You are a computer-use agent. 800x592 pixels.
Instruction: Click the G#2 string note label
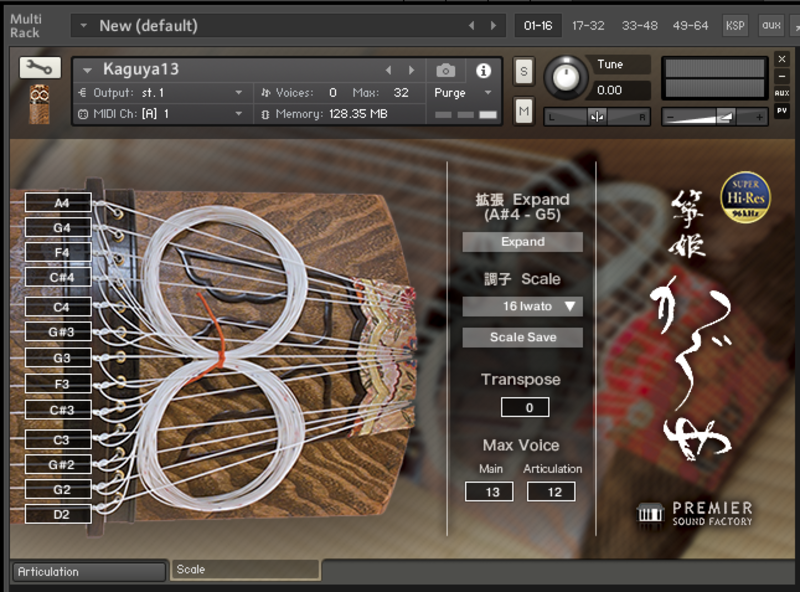pos(58,464)
